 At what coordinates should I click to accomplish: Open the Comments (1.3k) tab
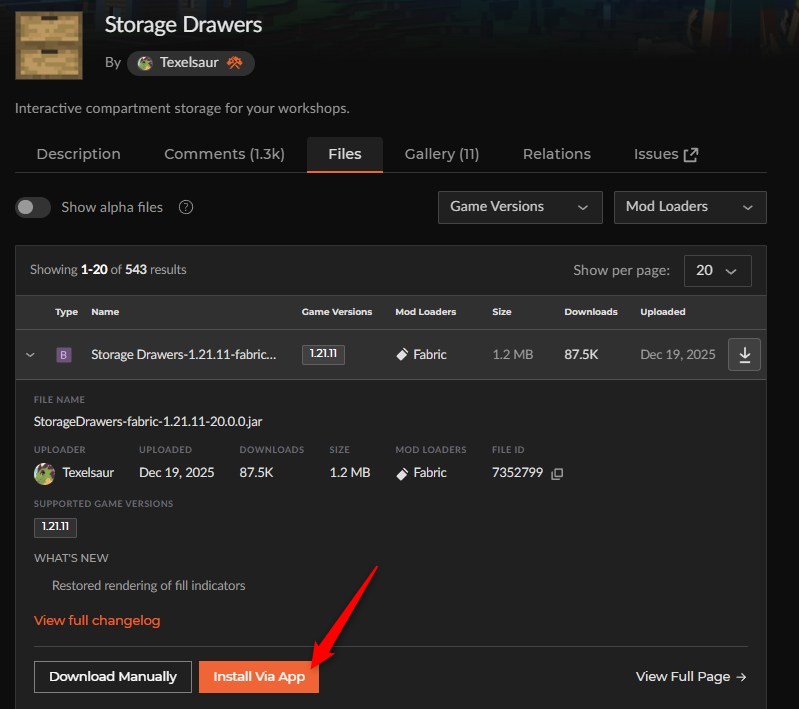tap(224, 154)
